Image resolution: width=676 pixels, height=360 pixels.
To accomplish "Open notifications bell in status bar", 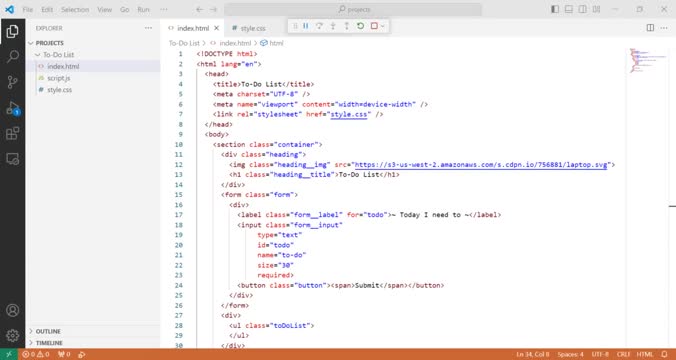I will 664,354.
